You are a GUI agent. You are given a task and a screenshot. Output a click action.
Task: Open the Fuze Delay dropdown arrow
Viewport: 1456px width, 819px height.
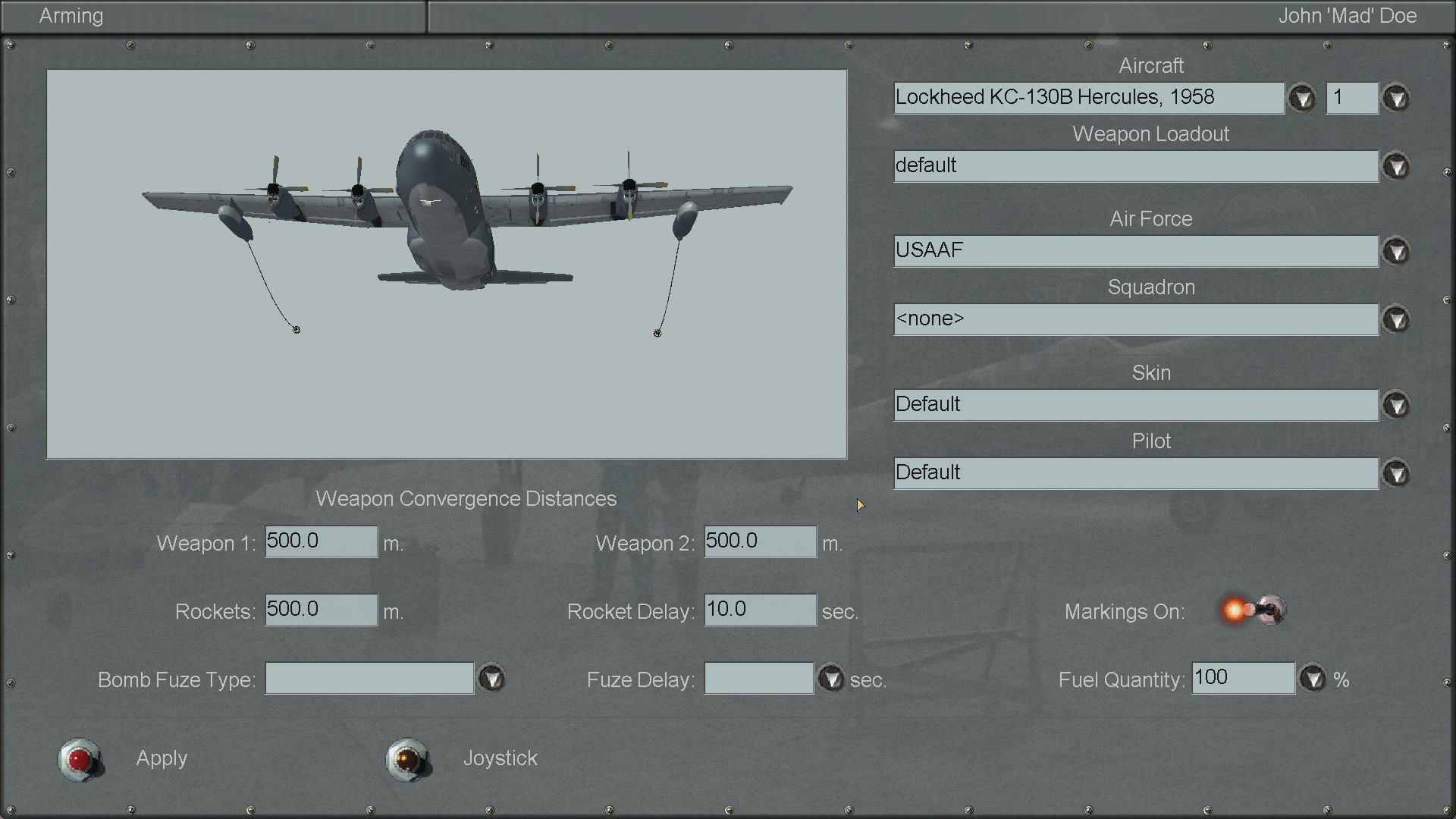(x=831, y=679)
